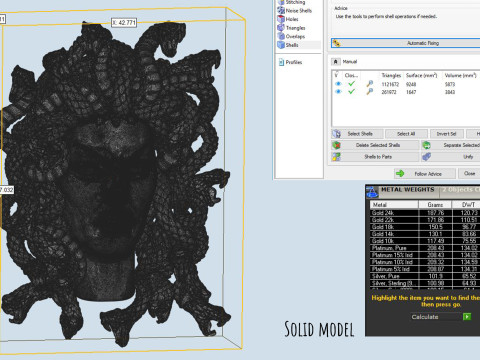Select the Noise Shells list entry

(x=299, y=11)
